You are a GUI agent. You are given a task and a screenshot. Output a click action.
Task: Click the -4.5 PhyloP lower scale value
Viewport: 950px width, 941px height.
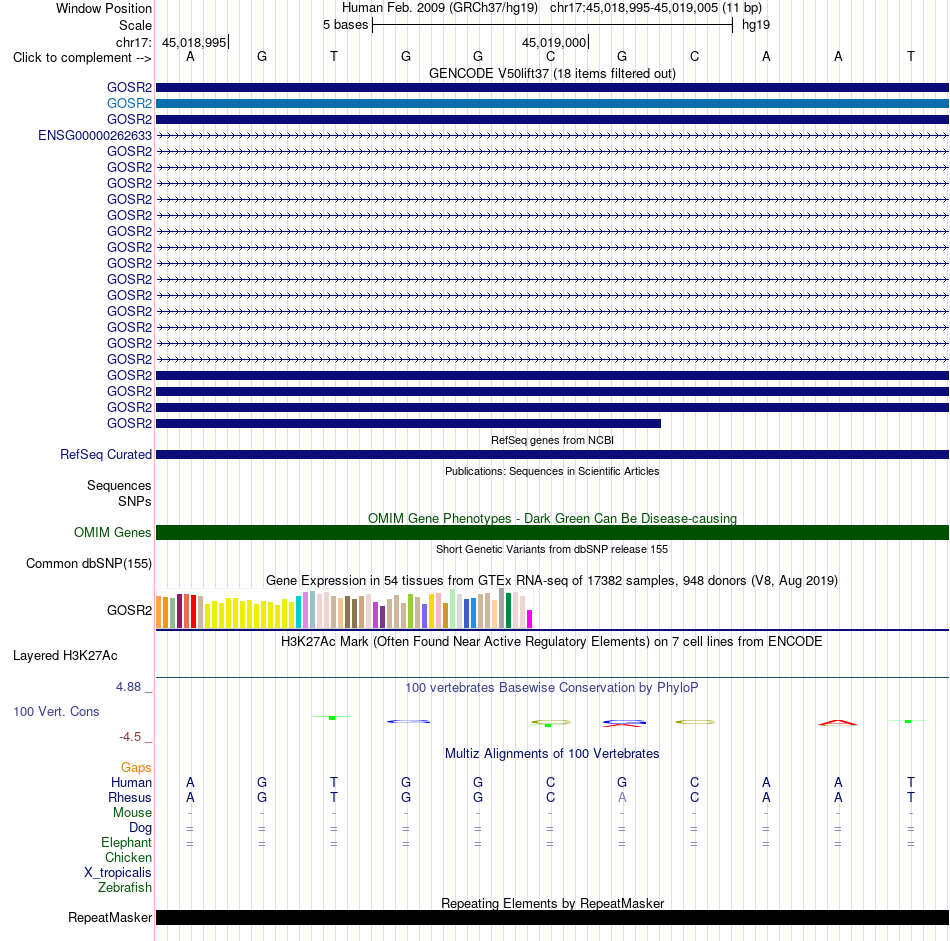130,737
